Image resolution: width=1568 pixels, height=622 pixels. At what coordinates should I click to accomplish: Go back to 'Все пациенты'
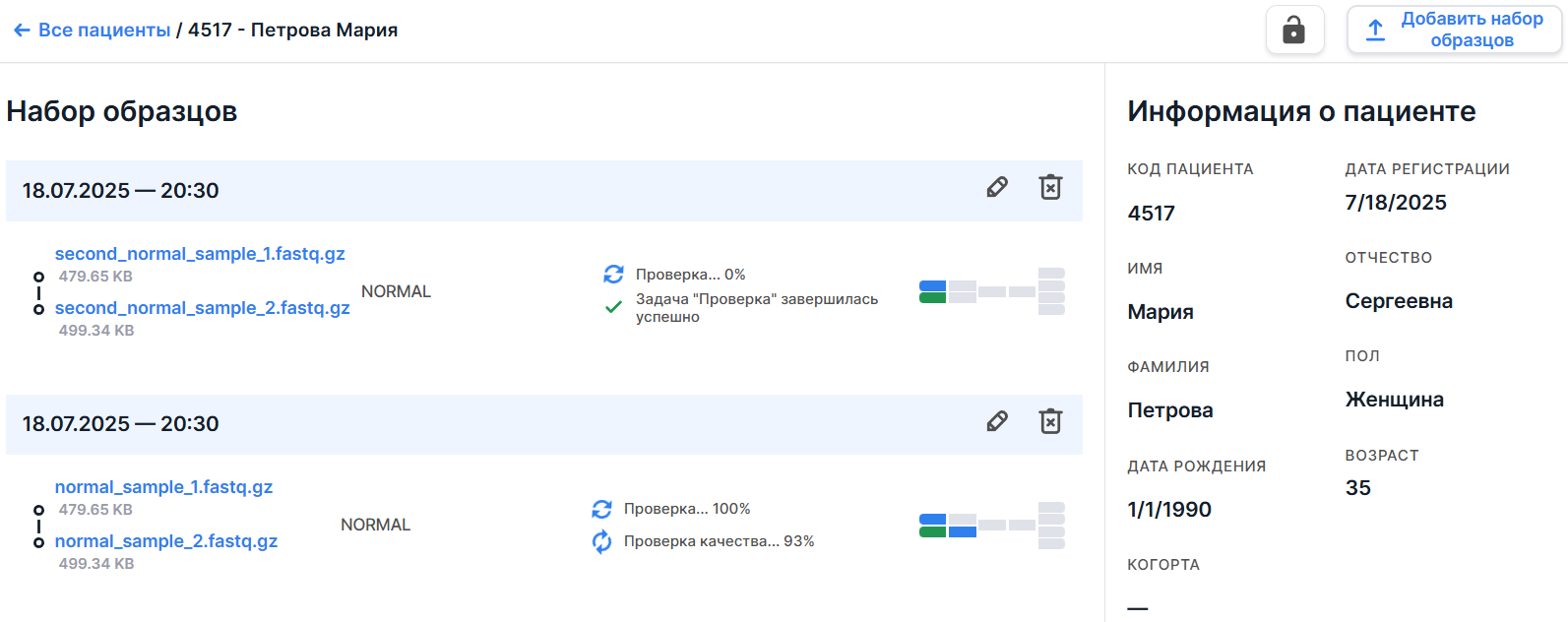point(103,31)
